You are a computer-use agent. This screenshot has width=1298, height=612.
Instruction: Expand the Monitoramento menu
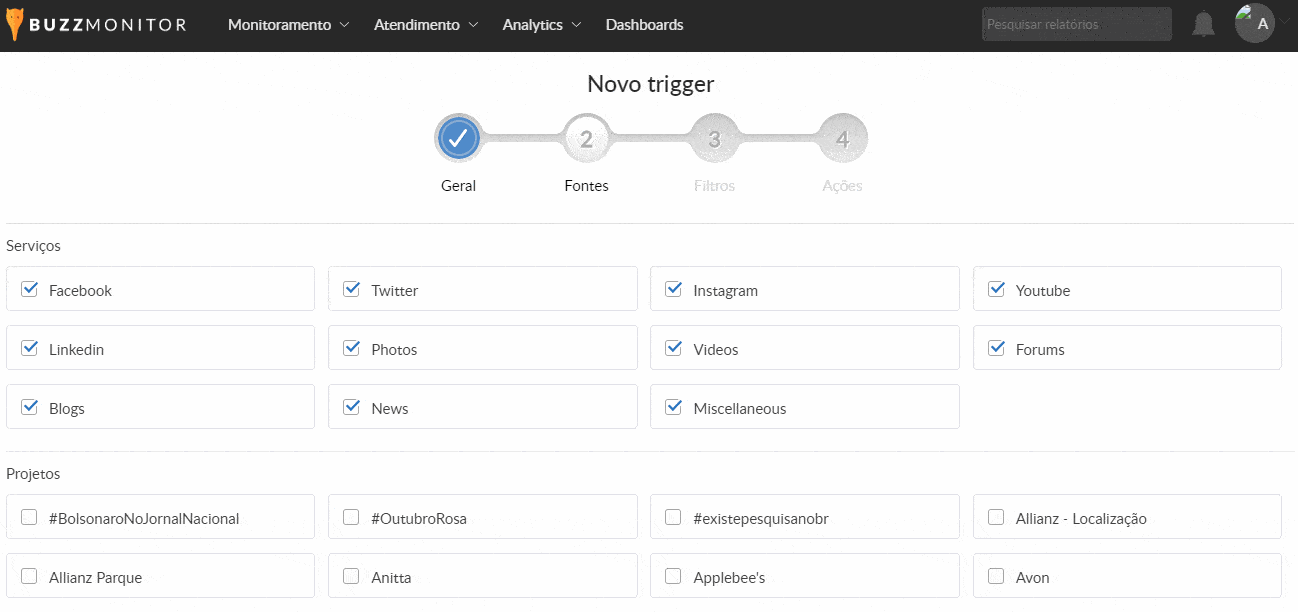(x=288, y=25)
